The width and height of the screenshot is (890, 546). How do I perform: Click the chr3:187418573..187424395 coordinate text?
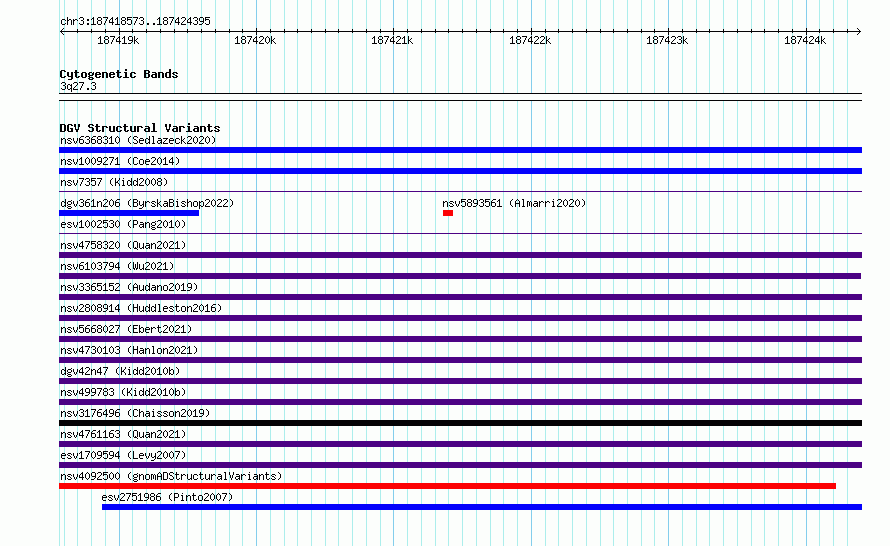[x=135, y=21]
